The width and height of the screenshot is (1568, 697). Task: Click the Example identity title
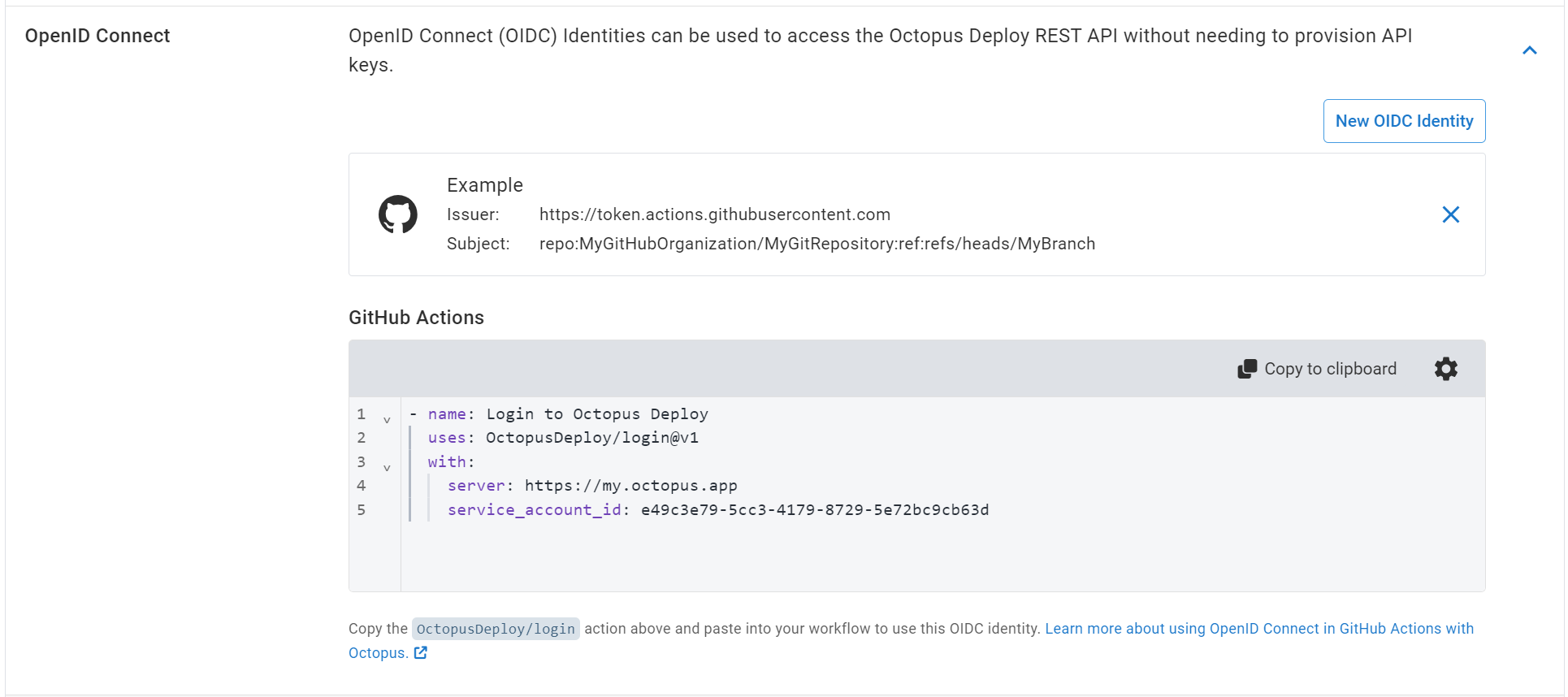coord(485,185)
